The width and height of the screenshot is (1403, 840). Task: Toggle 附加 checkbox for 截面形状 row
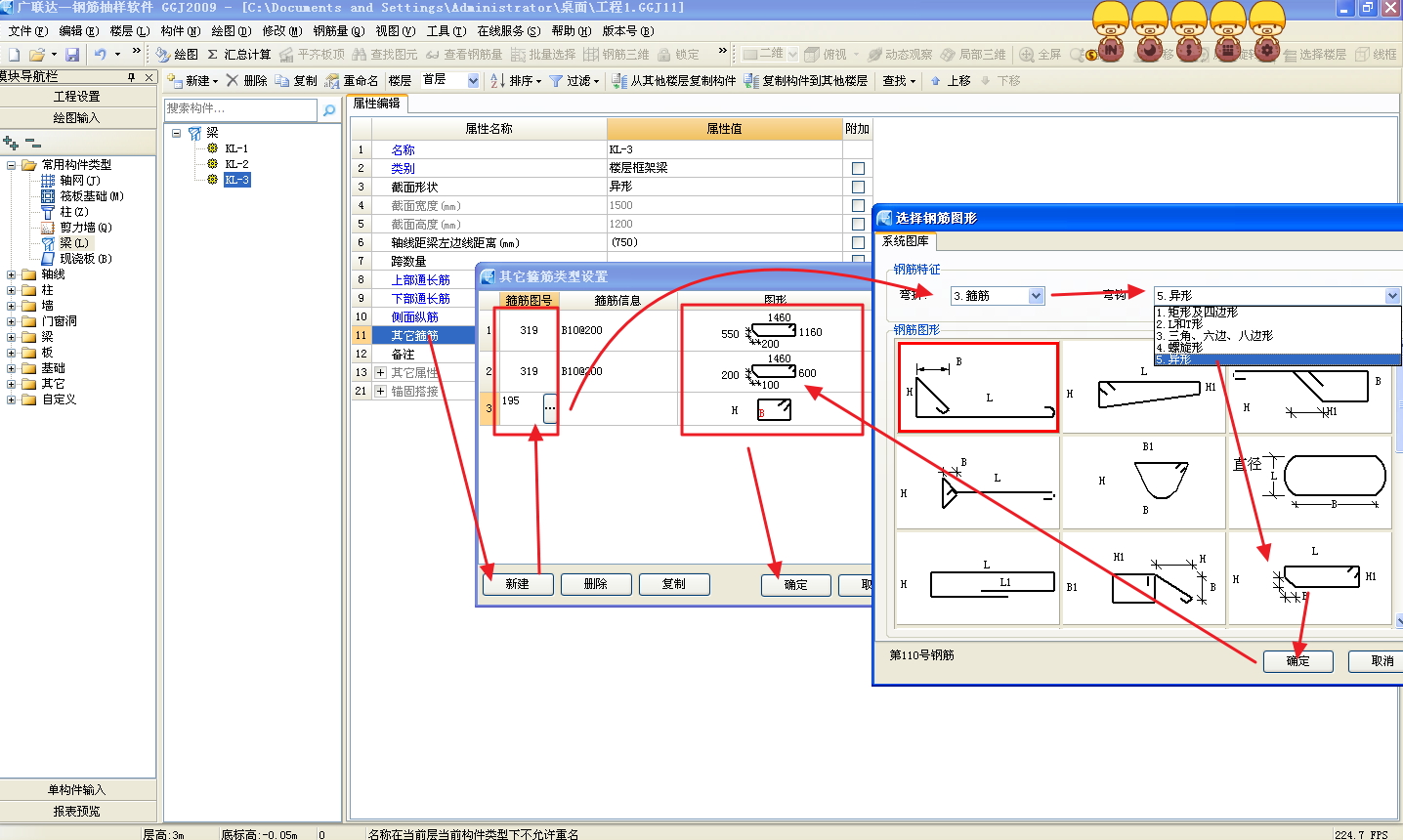click(858, 187)
